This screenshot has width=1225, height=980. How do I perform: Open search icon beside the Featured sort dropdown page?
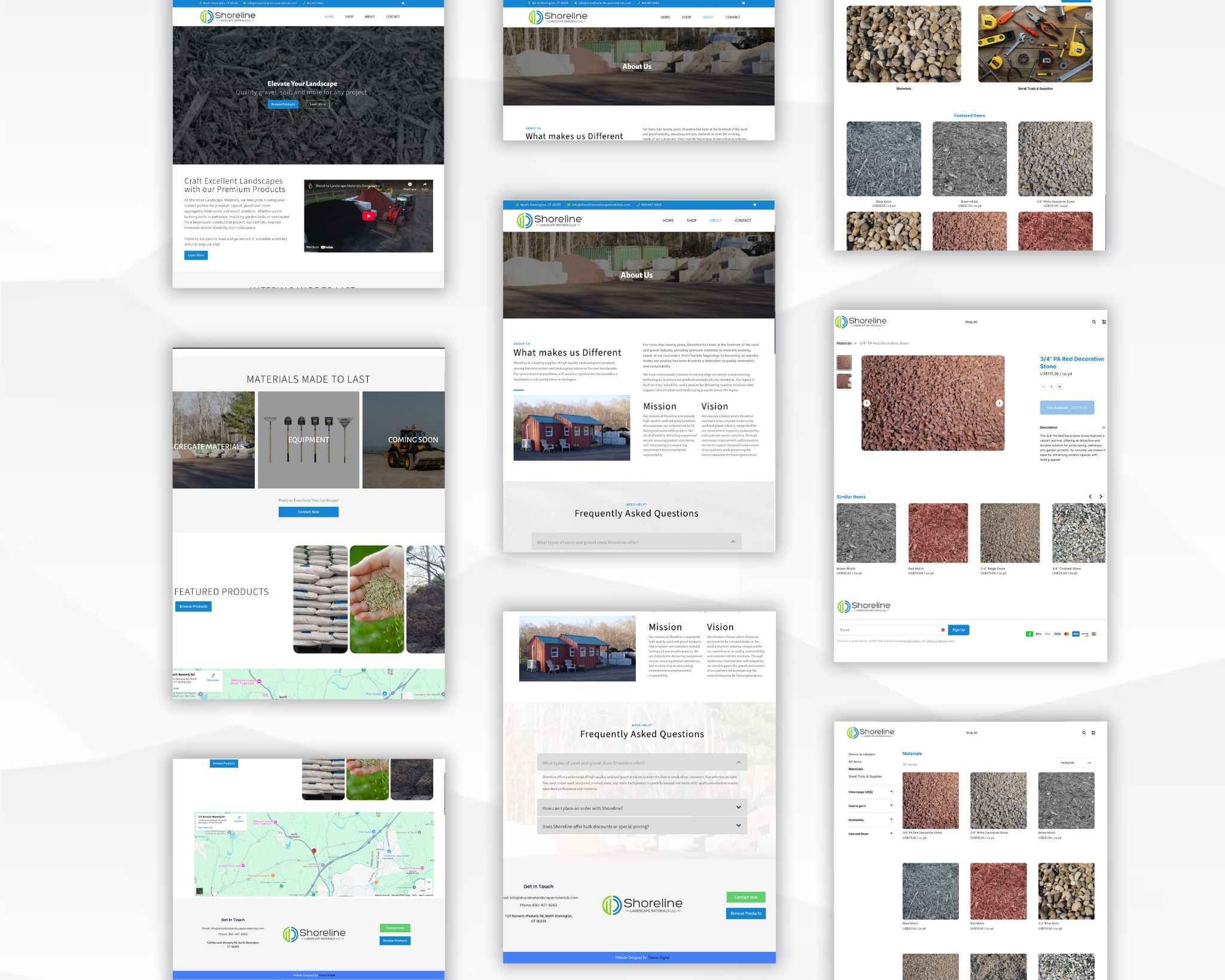(1083, 733)
